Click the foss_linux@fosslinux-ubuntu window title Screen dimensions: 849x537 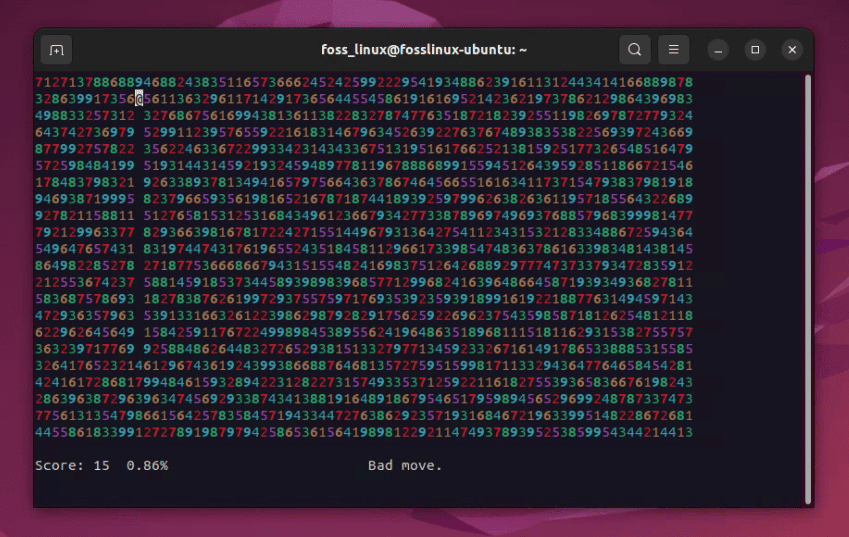coord(424,50)
